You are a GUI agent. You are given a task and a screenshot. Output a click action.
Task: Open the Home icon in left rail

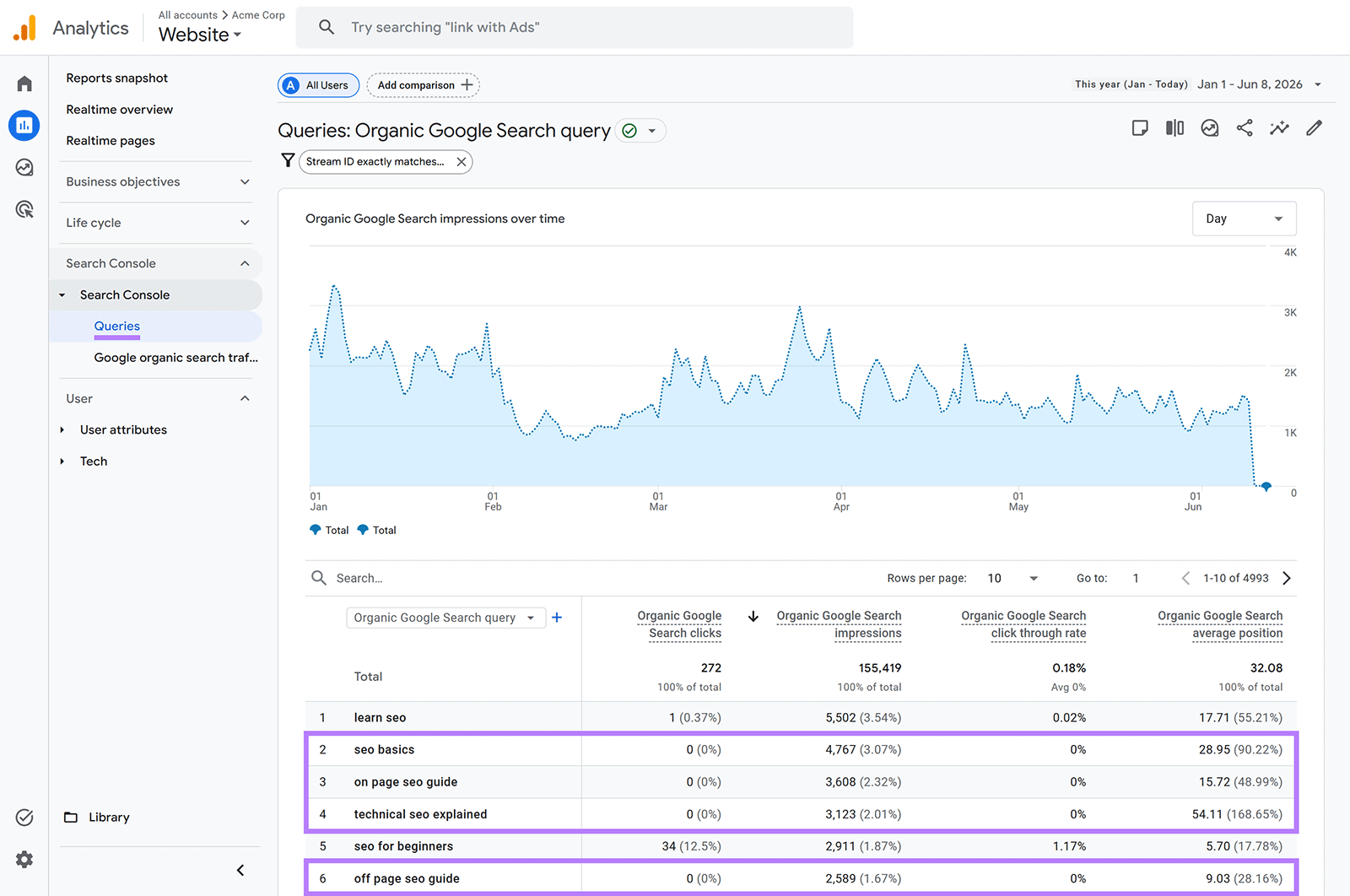click(24, 84)
